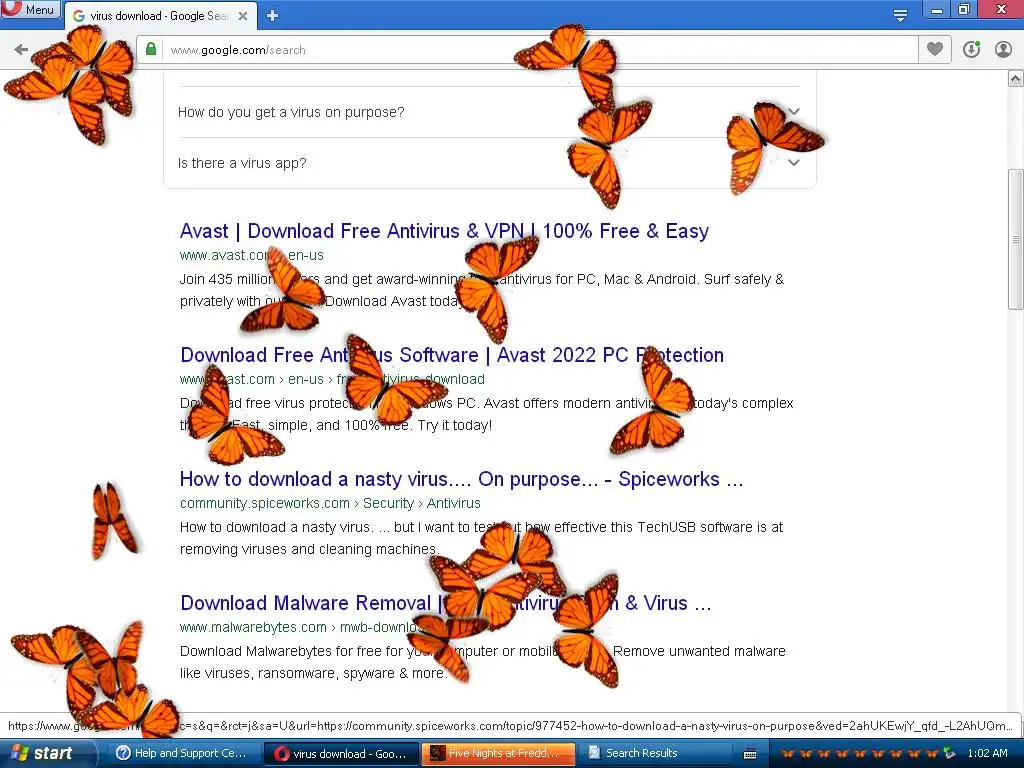Go back with the back arrow
Viewport: 1024px width, 768px height.
point(21,50)
